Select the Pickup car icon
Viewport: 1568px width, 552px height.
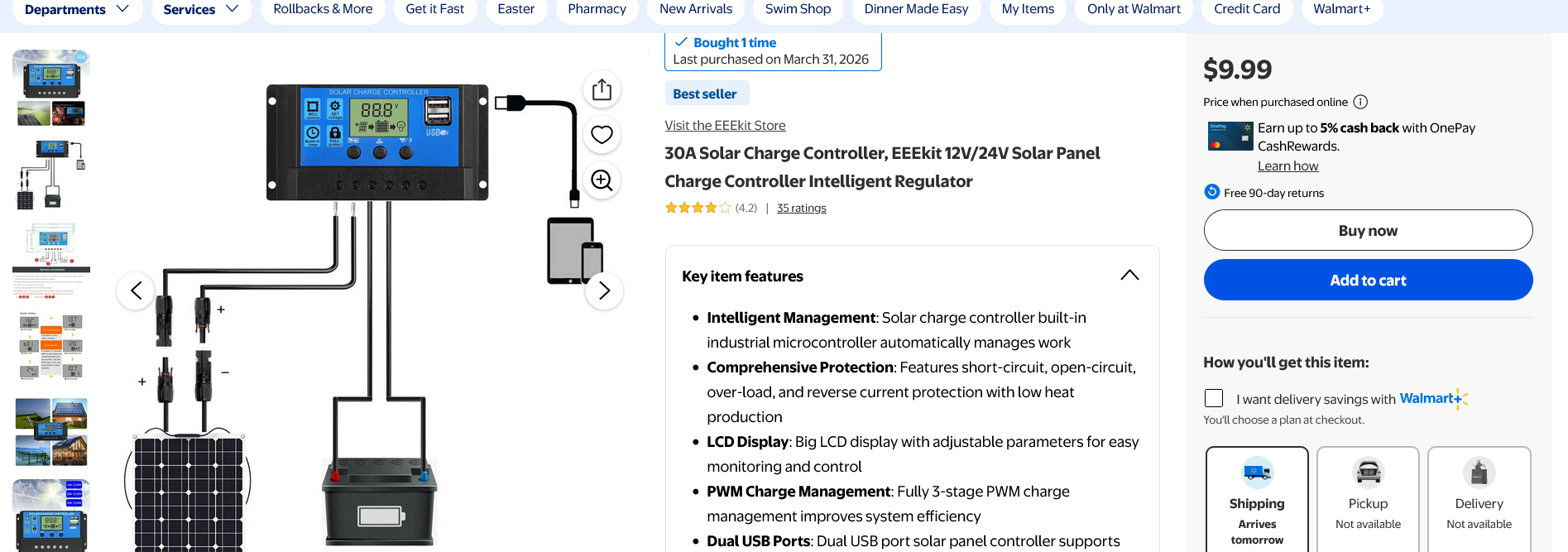[x=1367, y=473]
